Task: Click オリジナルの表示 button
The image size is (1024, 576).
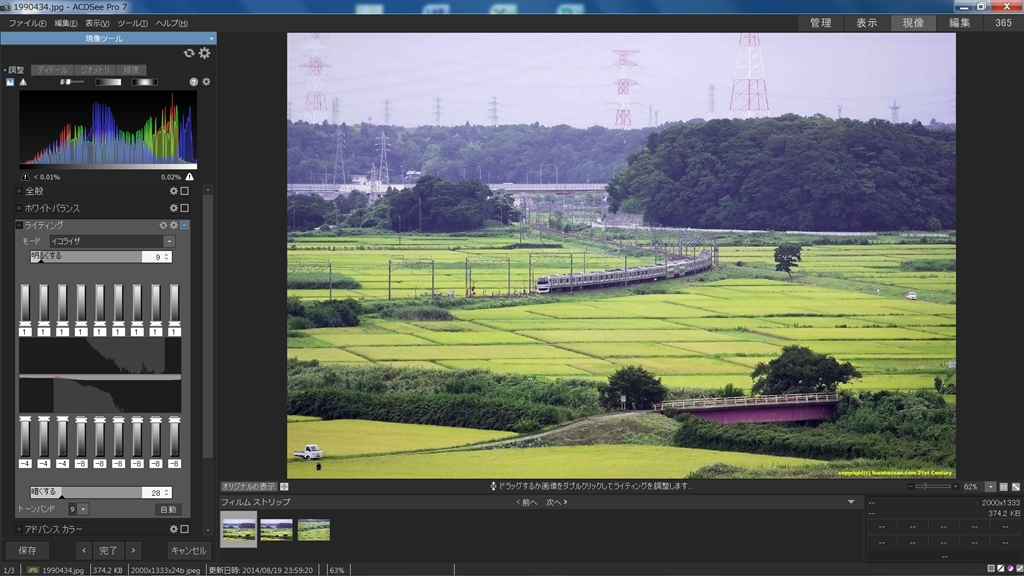Action: (249, 487)
